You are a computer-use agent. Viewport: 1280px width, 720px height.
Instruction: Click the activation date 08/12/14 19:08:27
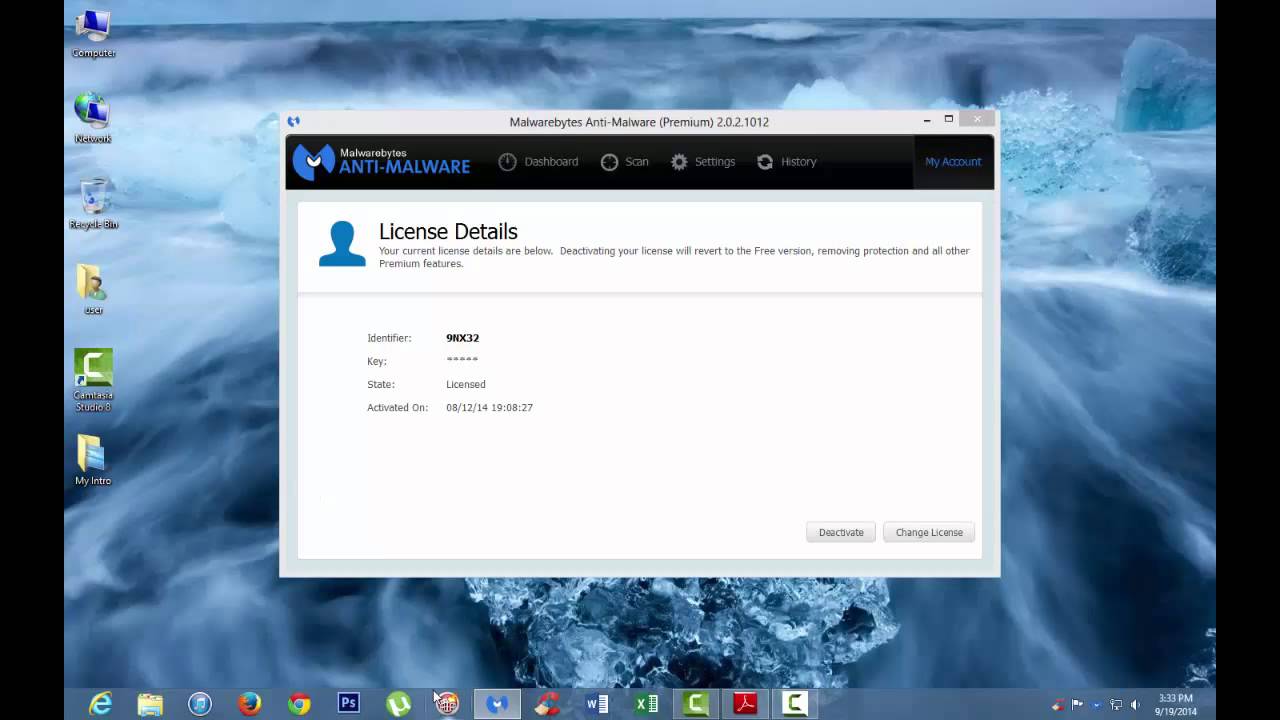tap(490, 408)
